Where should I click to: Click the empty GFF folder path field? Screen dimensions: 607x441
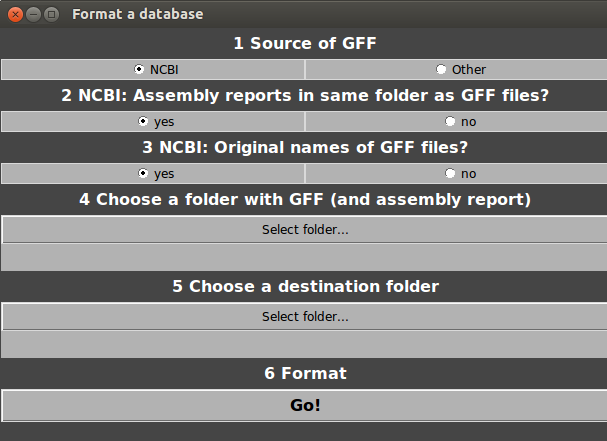coord(304,257)
